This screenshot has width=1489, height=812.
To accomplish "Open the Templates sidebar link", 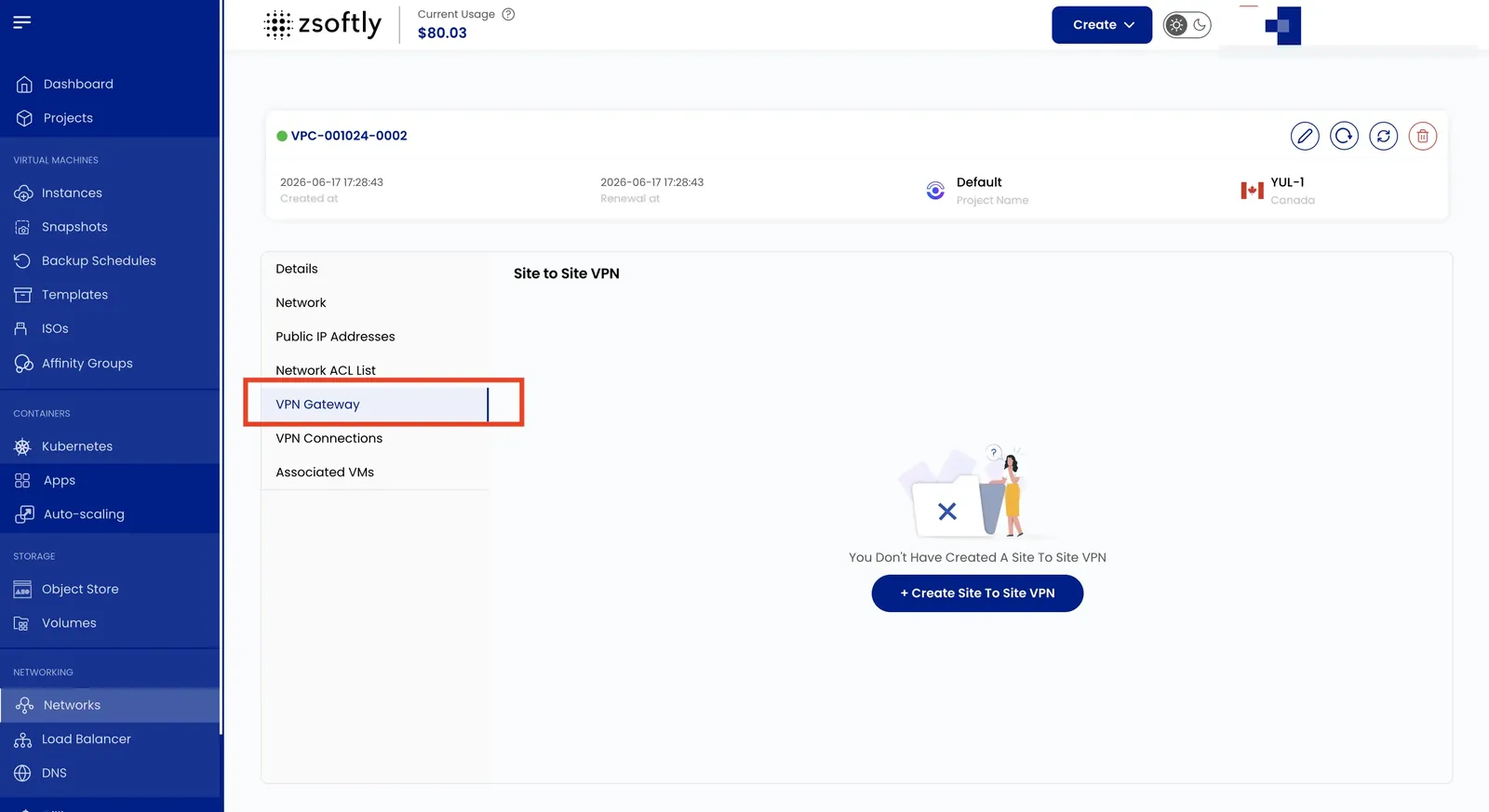I will 74,295.
